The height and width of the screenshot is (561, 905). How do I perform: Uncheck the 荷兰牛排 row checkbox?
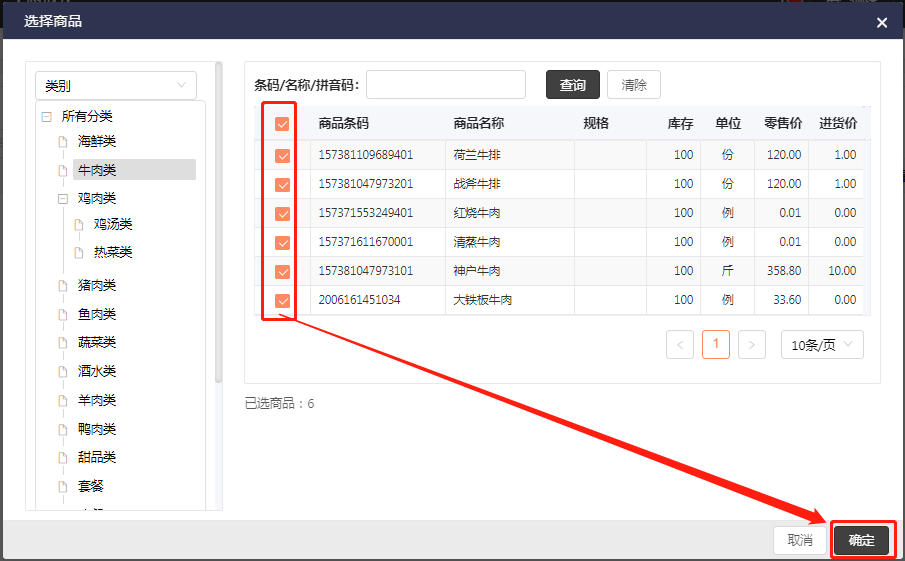(282, 156)
